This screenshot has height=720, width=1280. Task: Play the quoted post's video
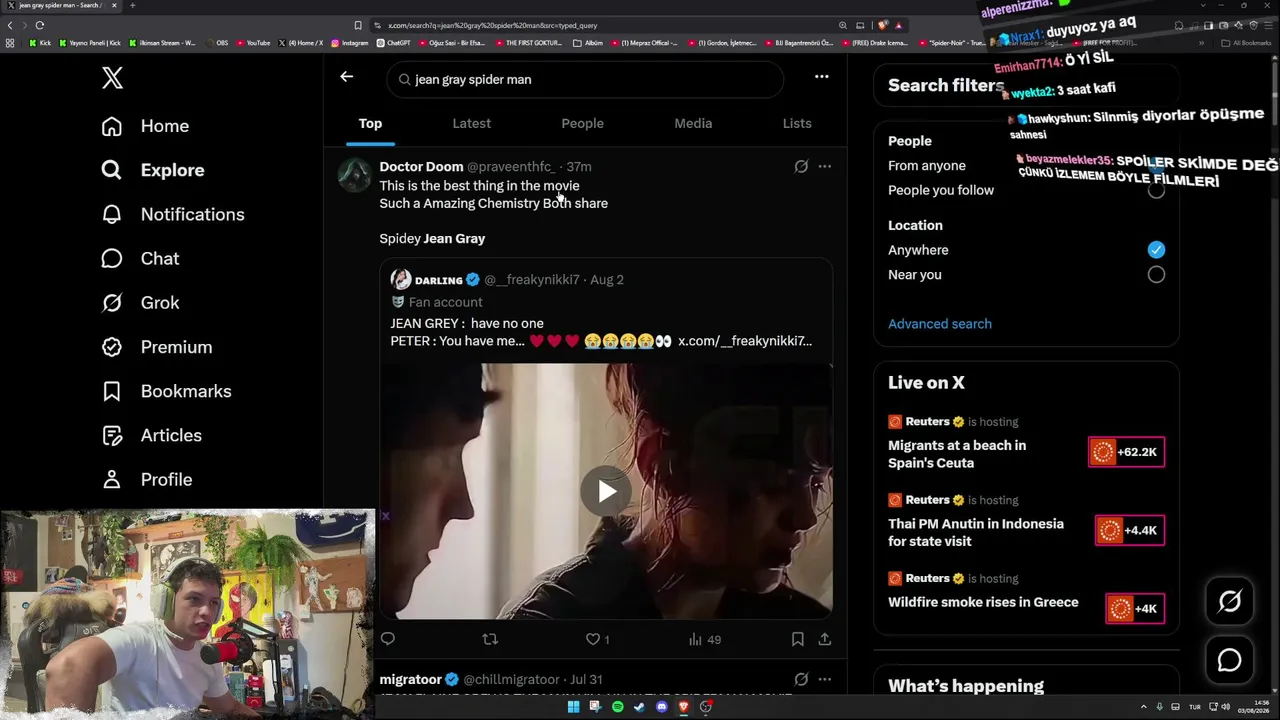(x=606, y=491)
